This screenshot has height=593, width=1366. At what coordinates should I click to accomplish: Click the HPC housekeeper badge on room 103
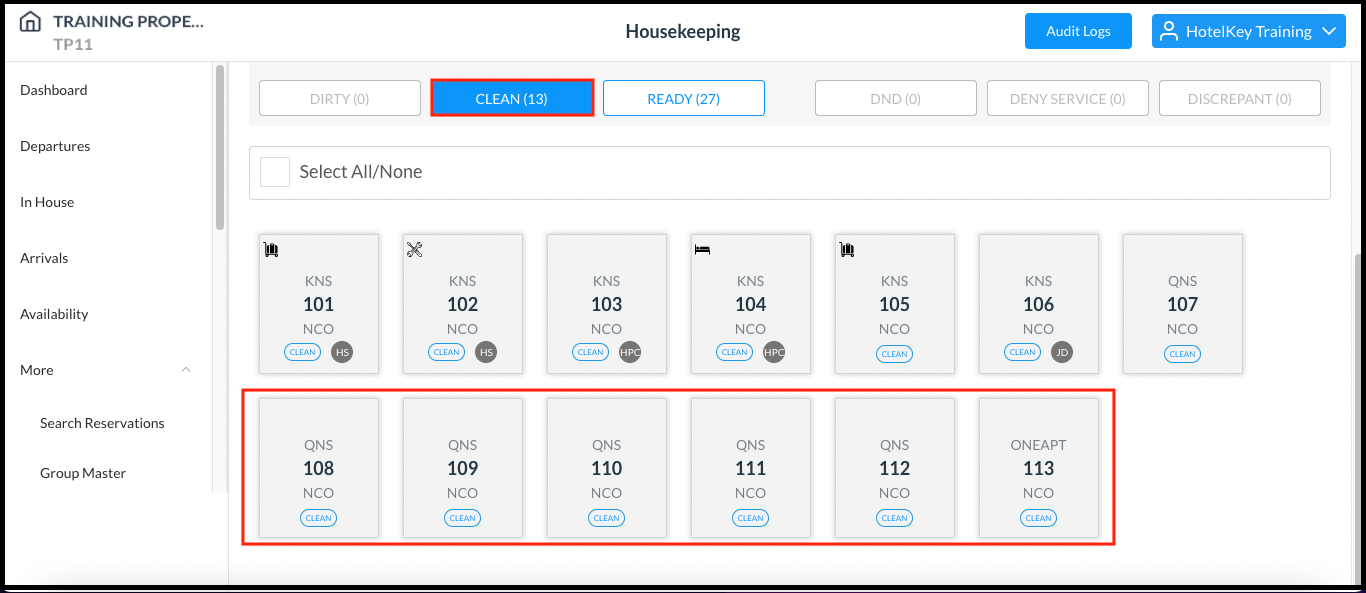(630, 352)
